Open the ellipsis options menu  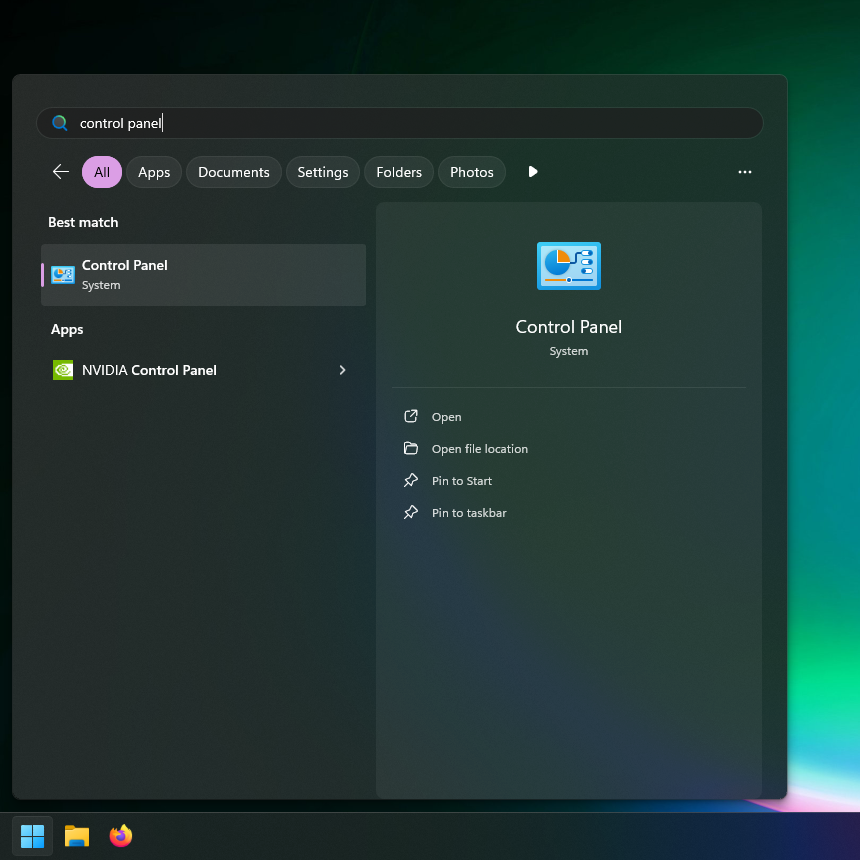click(x=745, y=172)
